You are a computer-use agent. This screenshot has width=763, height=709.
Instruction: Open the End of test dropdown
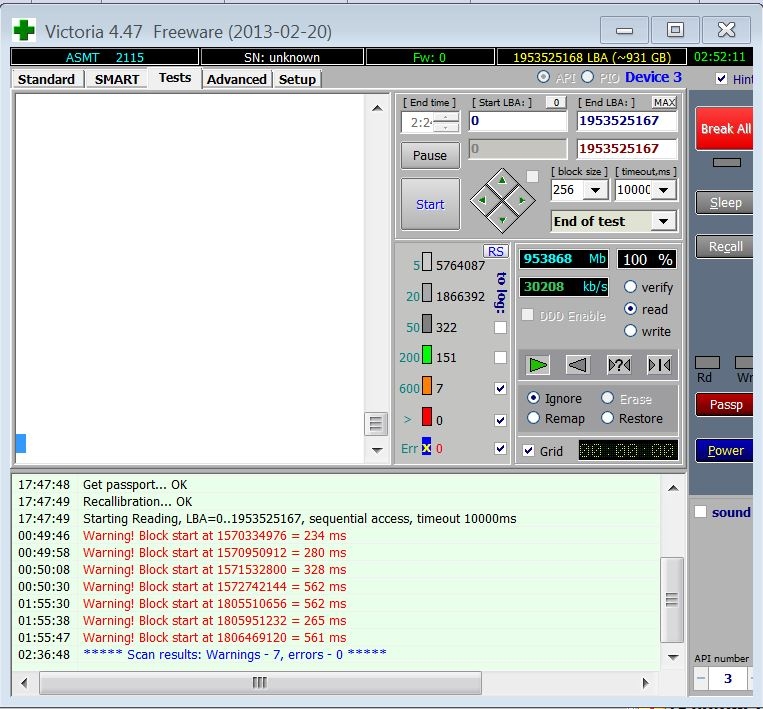[x=664, y=221]
